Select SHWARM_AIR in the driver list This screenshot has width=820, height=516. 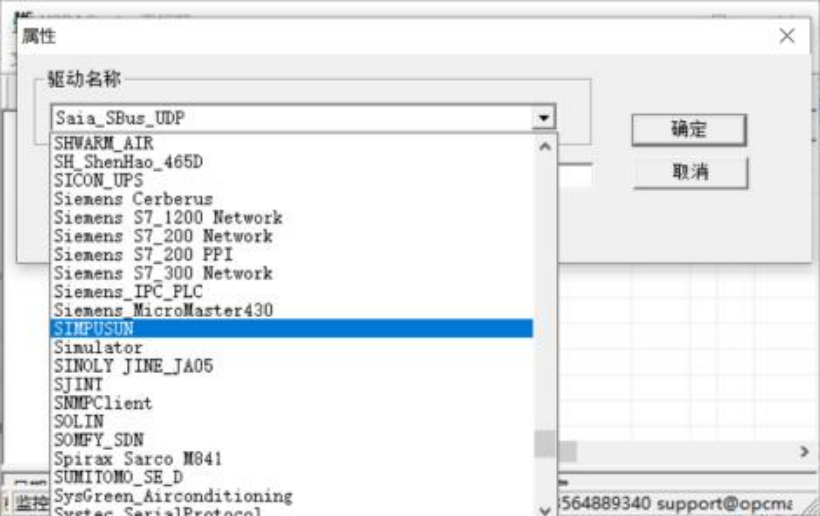[292, 143]
